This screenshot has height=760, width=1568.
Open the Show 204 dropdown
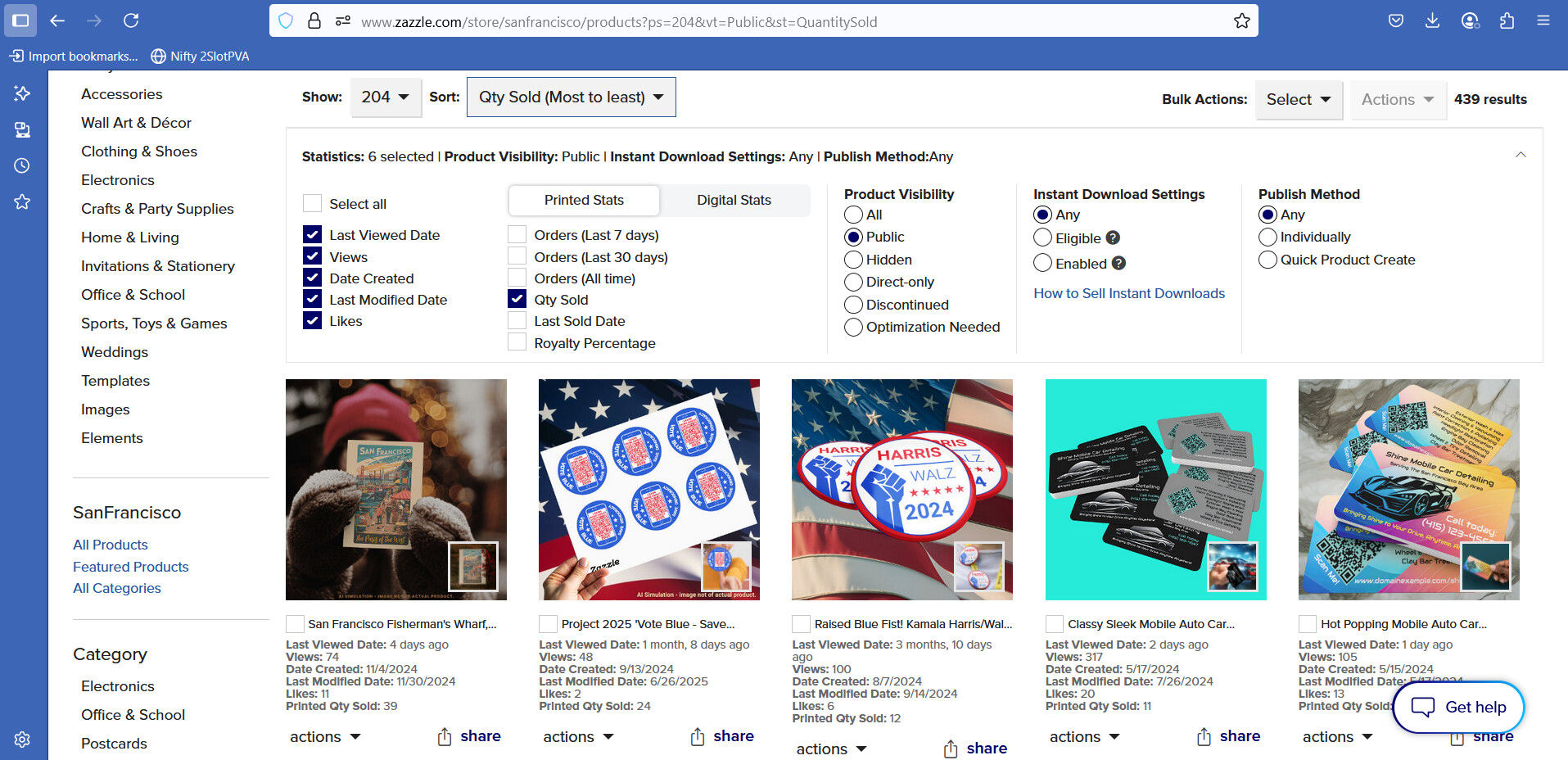(386, 97)
